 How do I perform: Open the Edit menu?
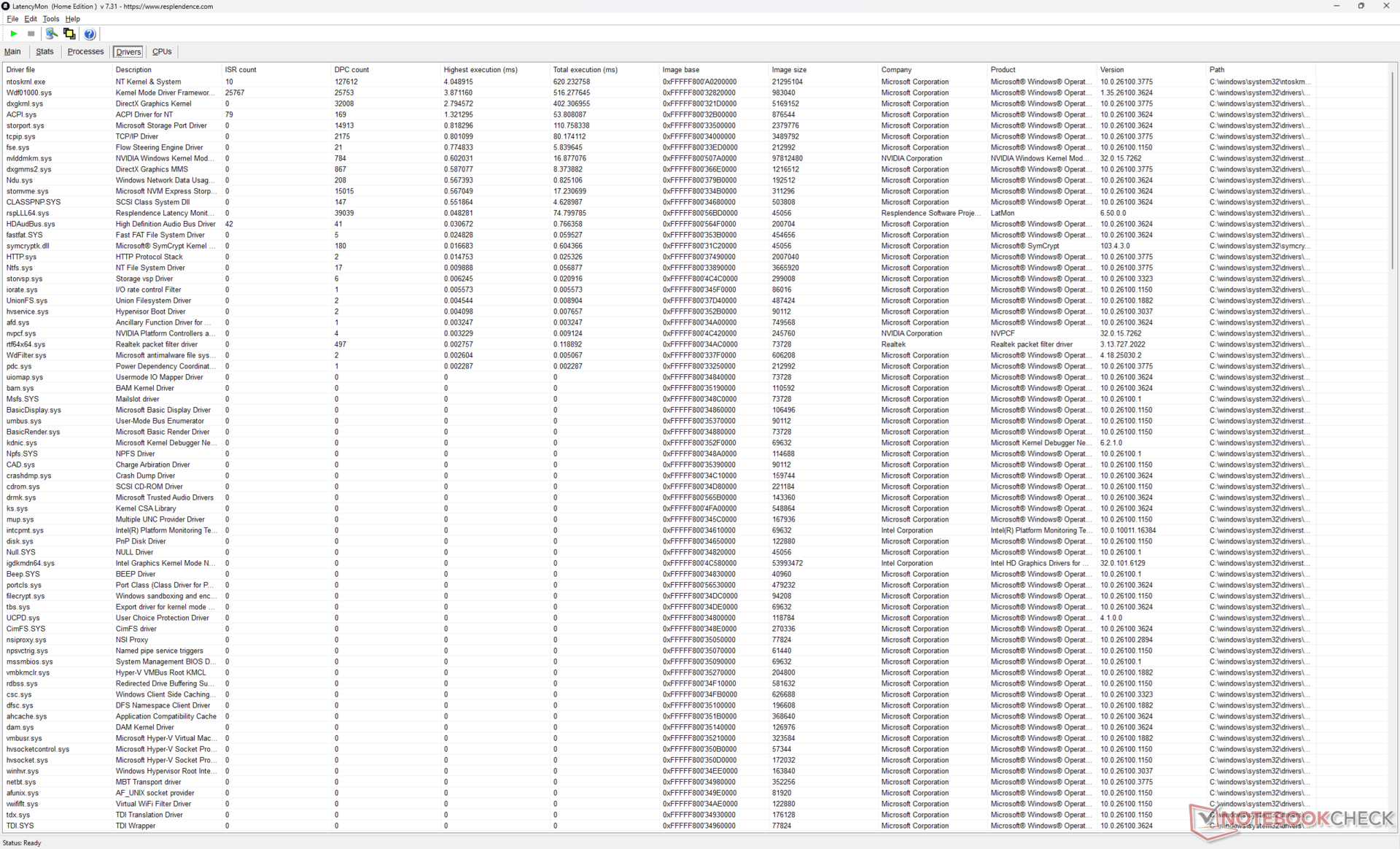[31, 19]
